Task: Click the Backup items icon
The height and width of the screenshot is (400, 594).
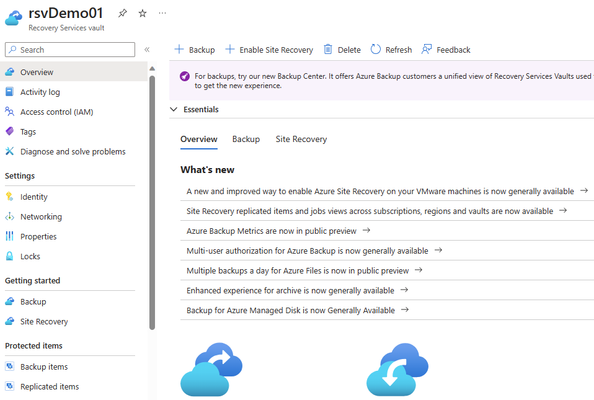Action: (x=10, y=366)
